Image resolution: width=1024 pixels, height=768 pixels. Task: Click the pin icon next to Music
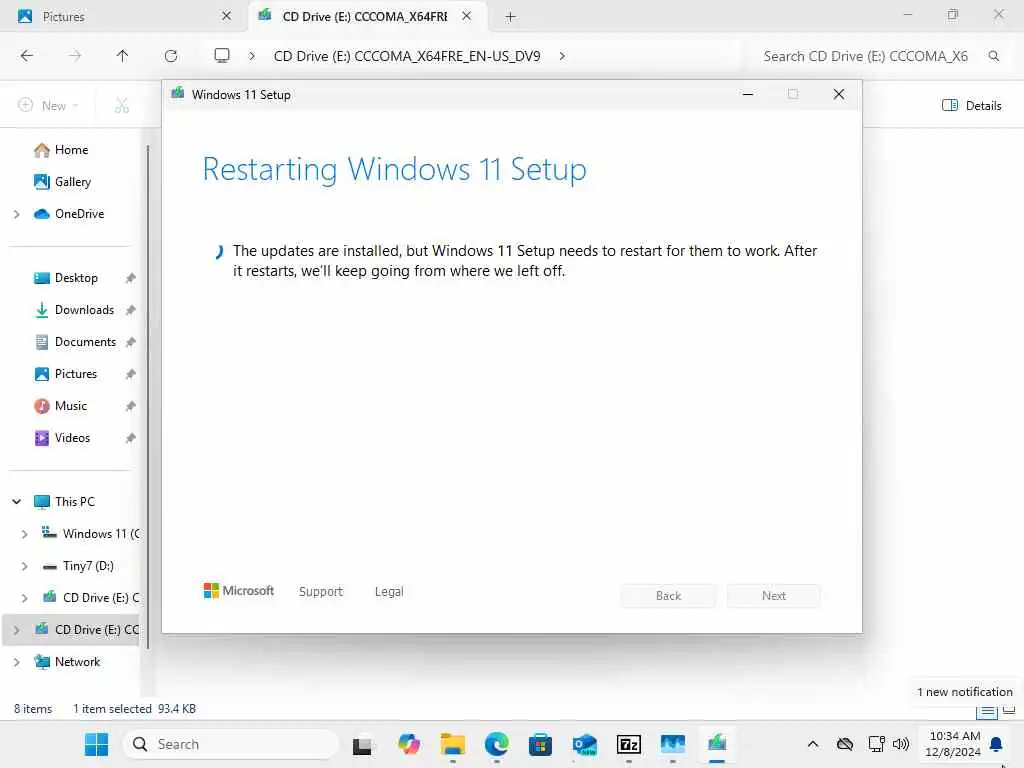point(131,406)
